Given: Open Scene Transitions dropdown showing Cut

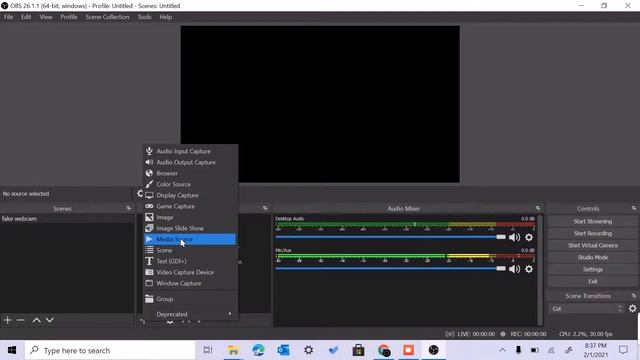Looking at the screenshot, I should (587, 309).
